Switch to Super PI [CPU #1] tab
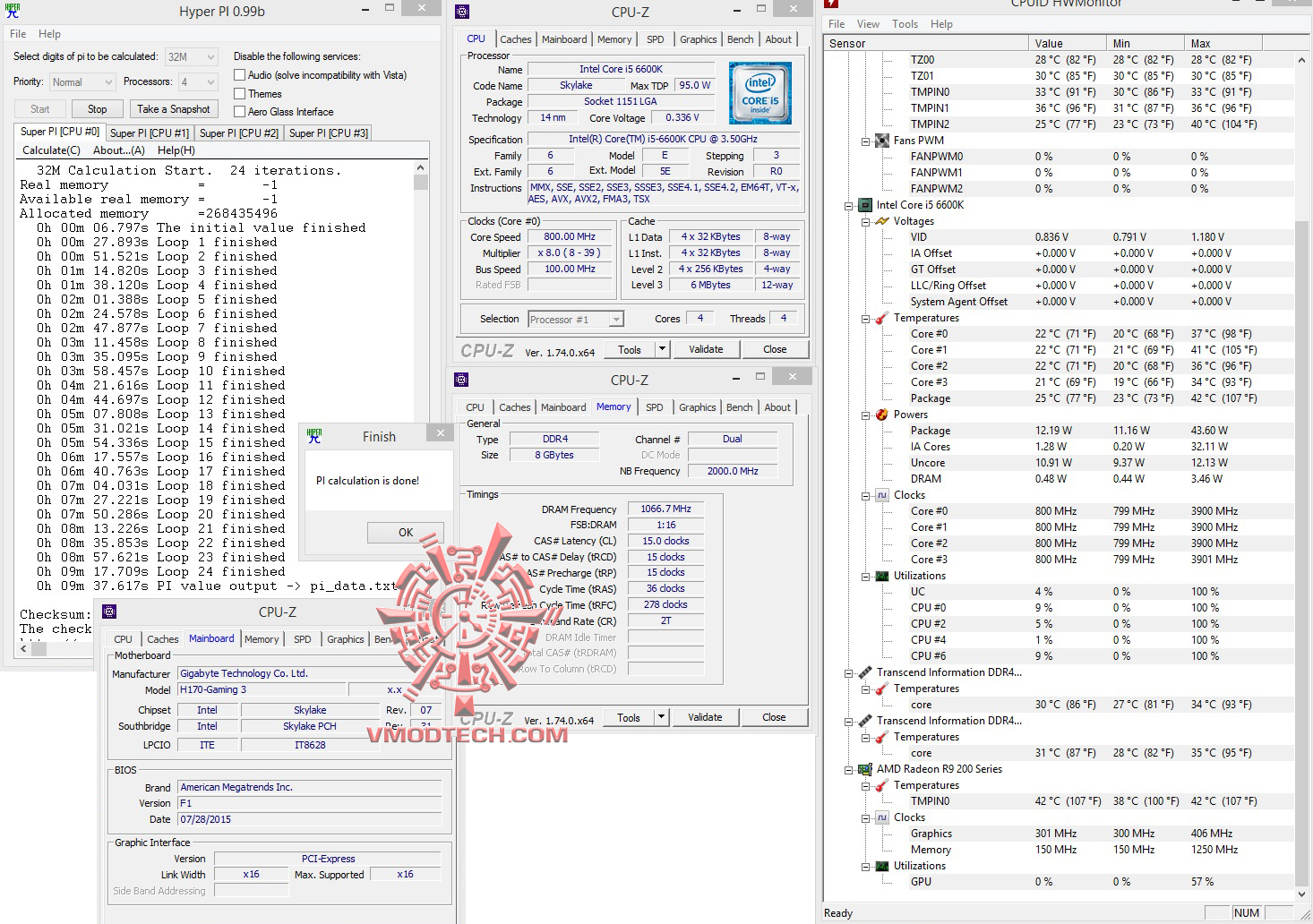Image resolution: width=1313 pixels, height=924 pixels. coord(150,133)
